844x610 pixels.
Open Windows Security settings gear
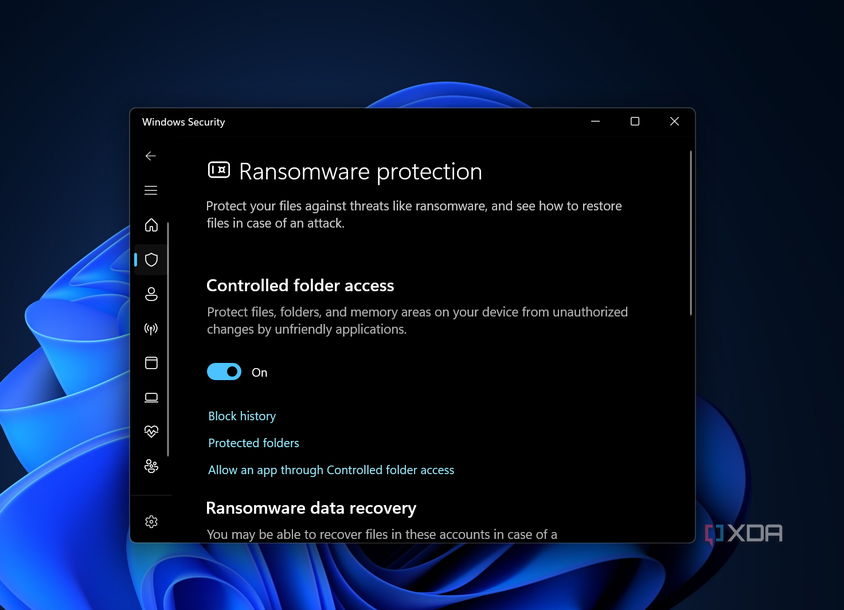[x=151, y=521]
